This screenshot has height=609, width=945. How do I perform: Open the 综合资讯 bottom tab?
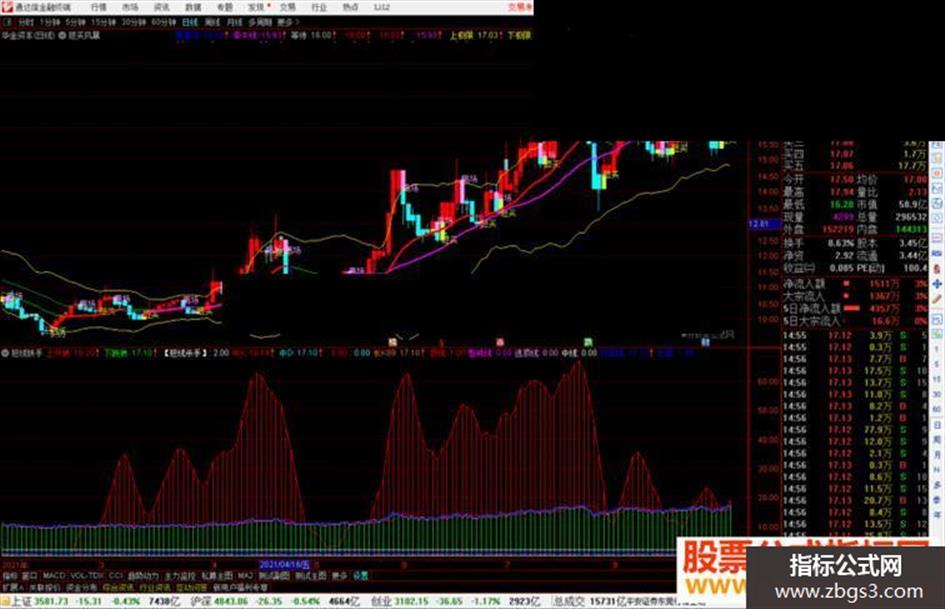118,587
